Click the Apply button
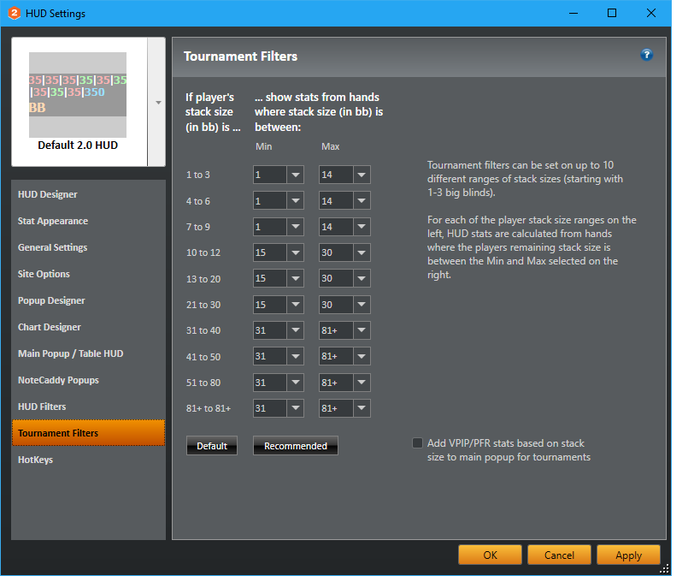 click(x=629, y=555)
